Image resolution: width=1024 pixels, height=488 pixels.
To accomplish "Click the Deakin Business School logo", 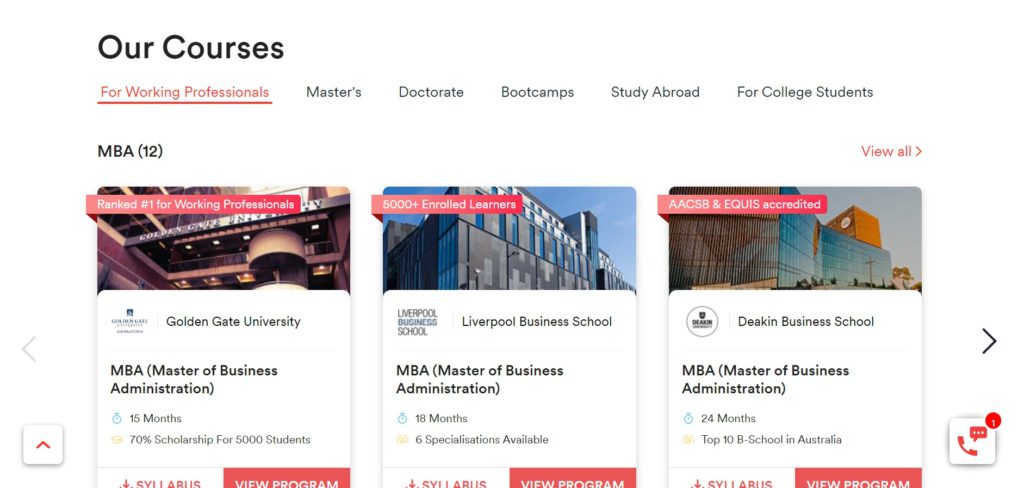I will [702, 321].
